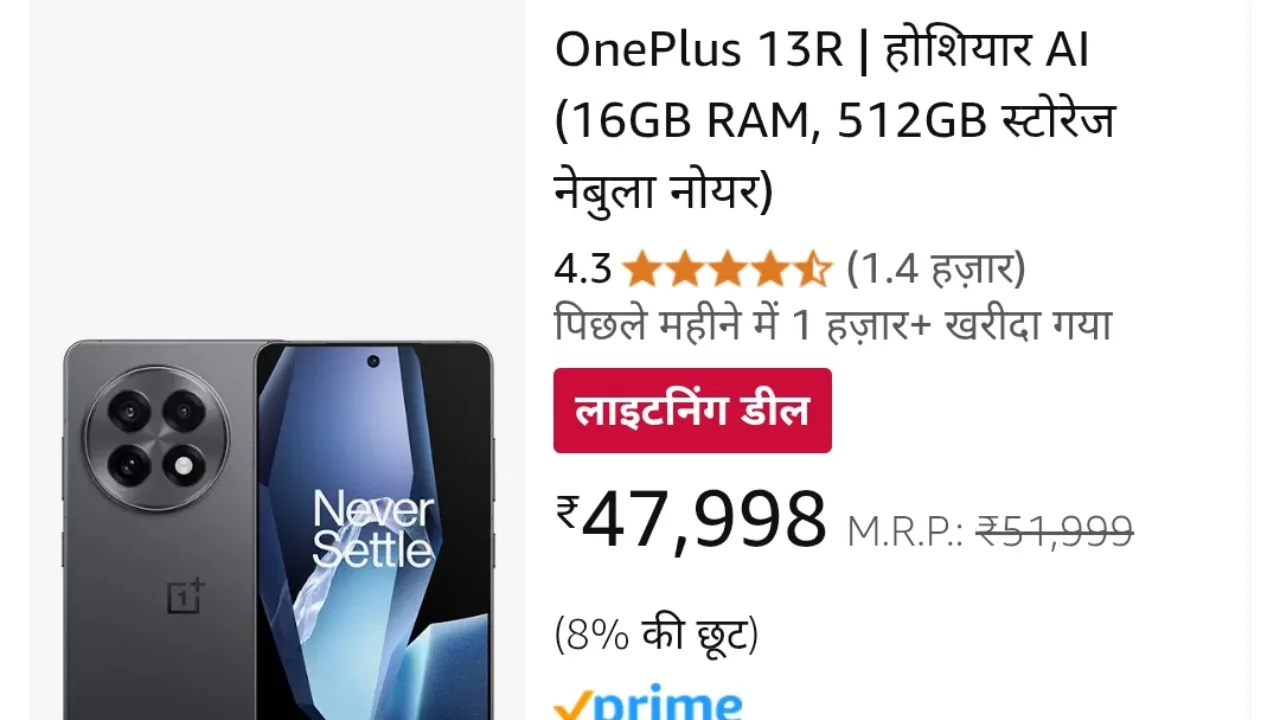Image resolution: width=1280 pixels, height=720 pixels.
Task: Click the half-filled fifth rating star
Action: coord(812,269)
